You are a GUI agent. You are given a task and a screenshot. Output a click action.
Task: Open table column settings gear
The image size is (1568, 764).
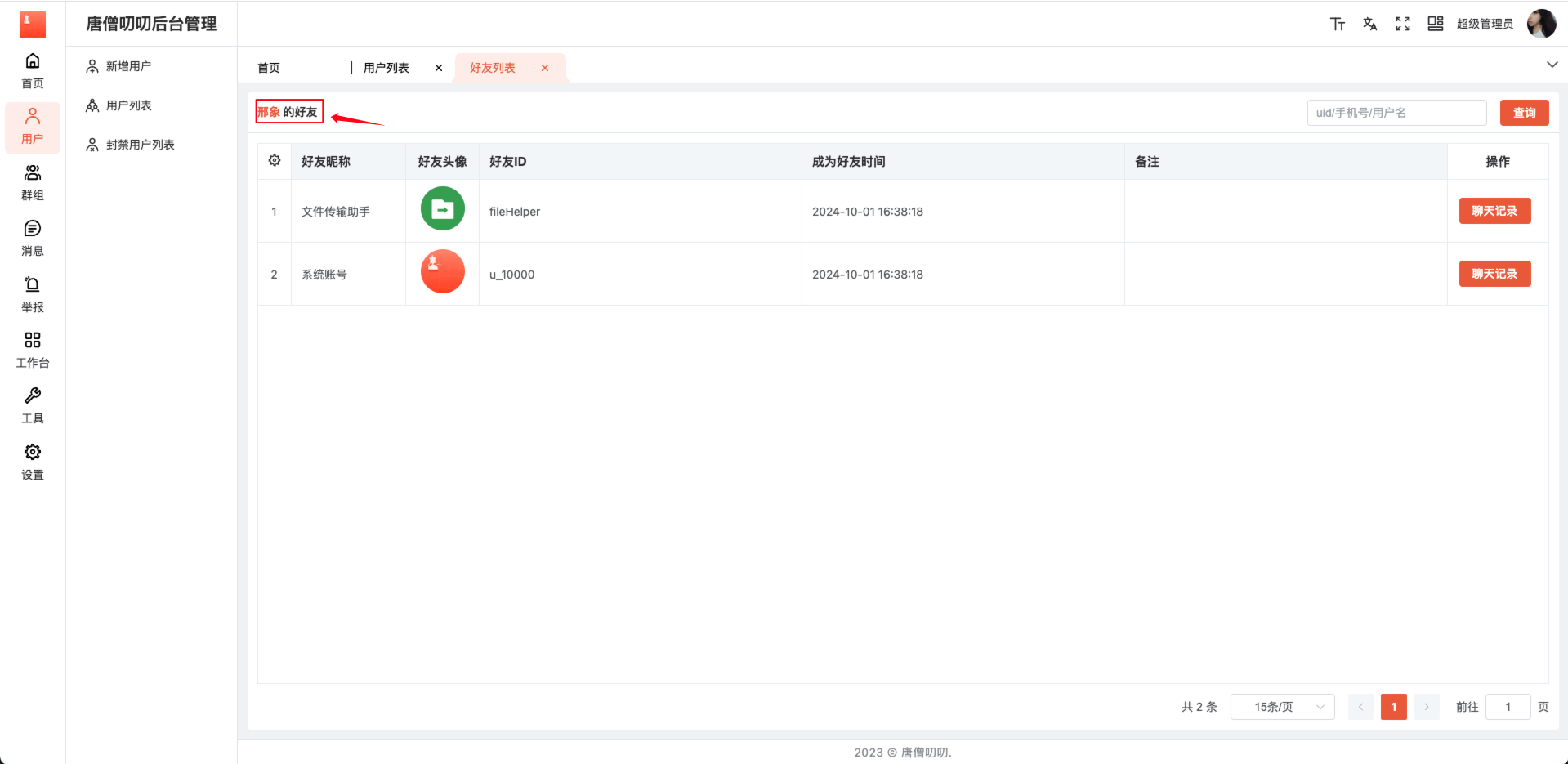click(x=275, y=161)
